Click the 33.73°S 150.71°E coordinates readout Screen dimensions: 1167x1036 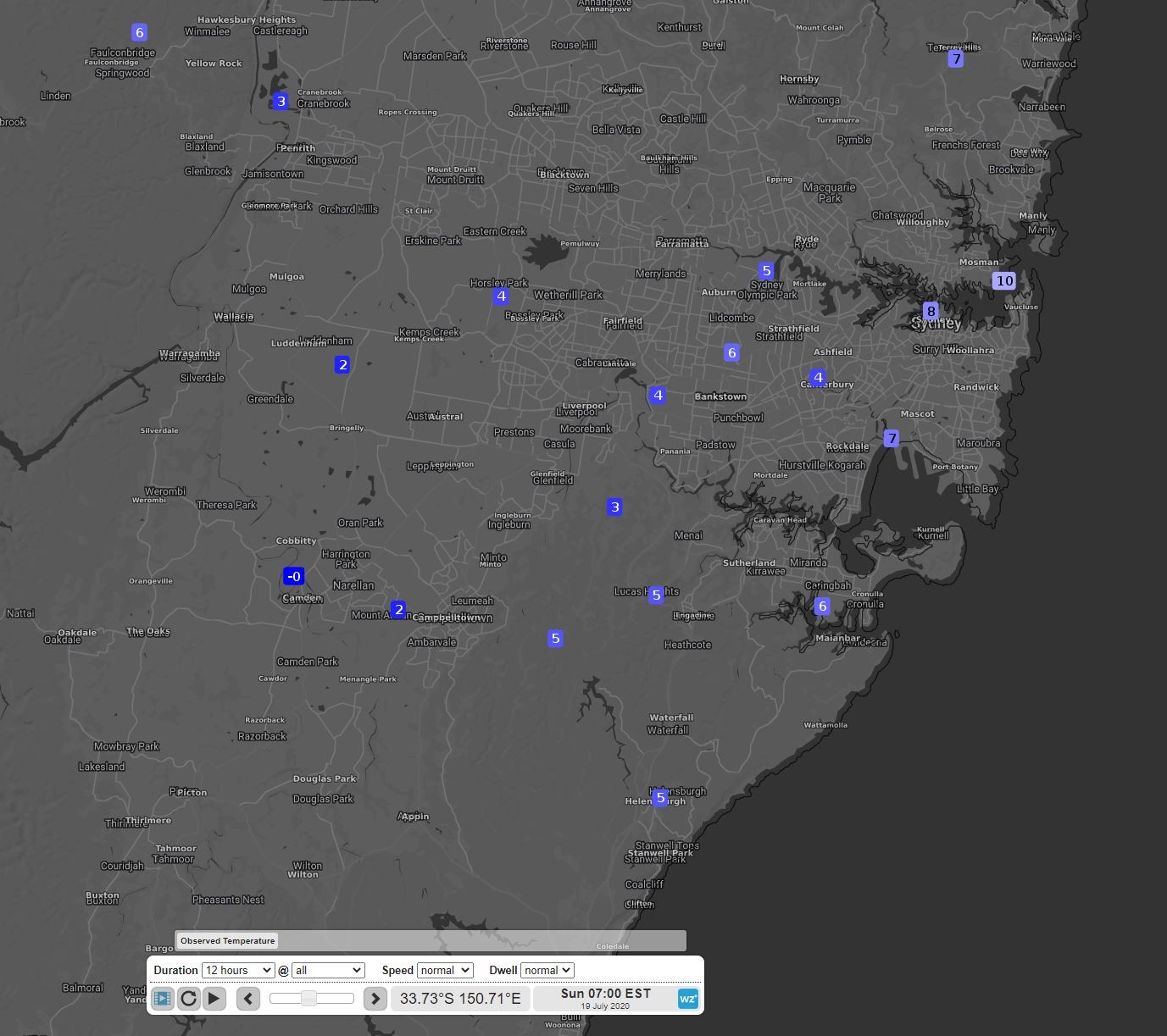point(460,999)
